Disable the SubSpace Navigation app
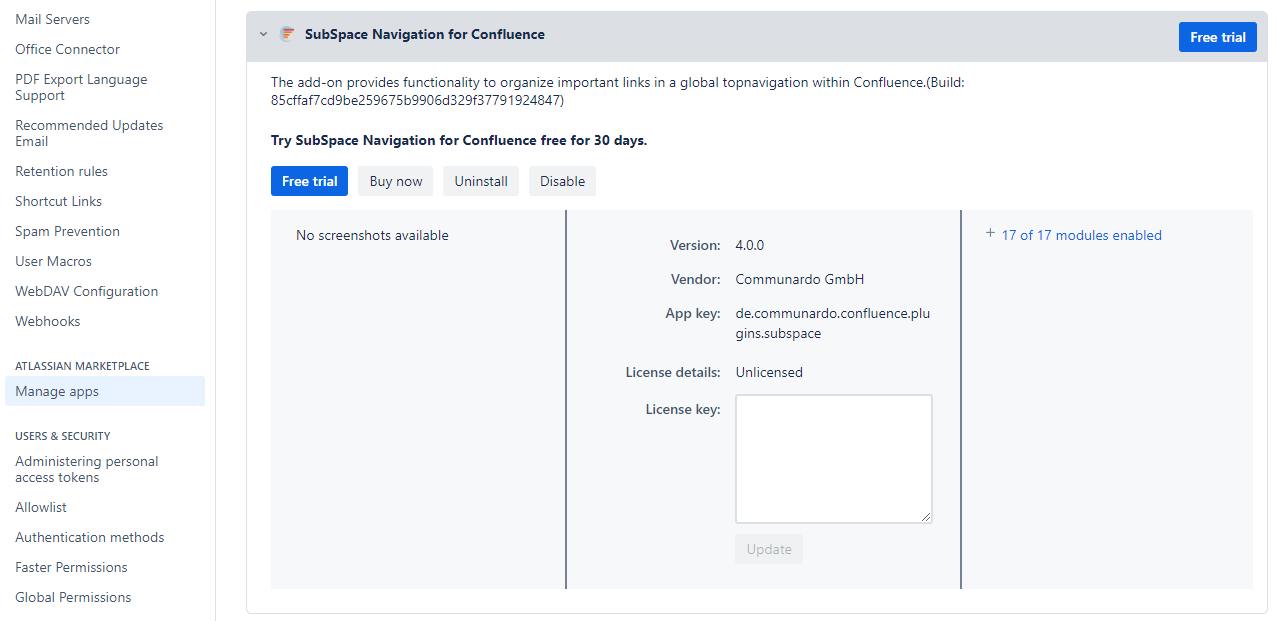 pyautogui.click(x=562, y=181)
